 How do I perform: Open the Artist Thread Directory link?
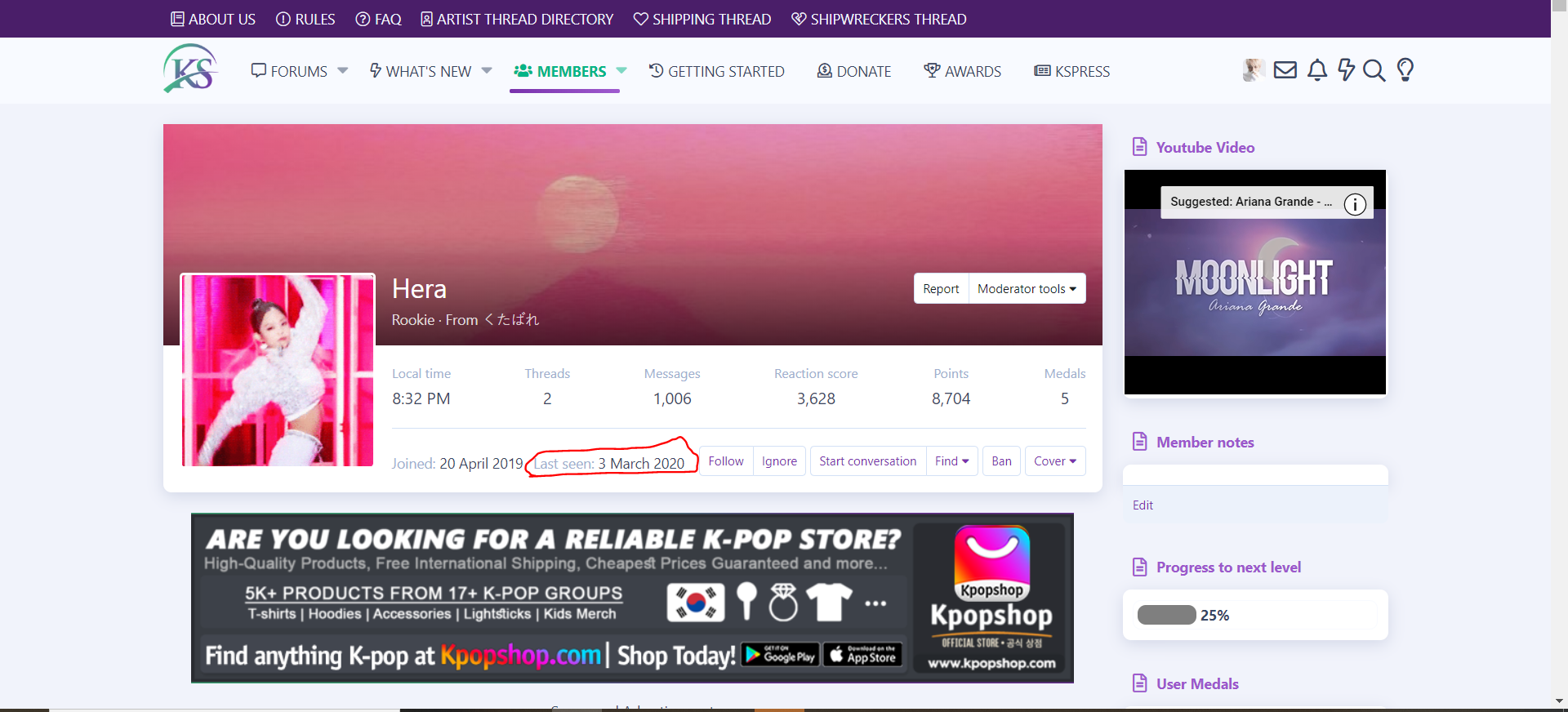(x=517, y=19)
